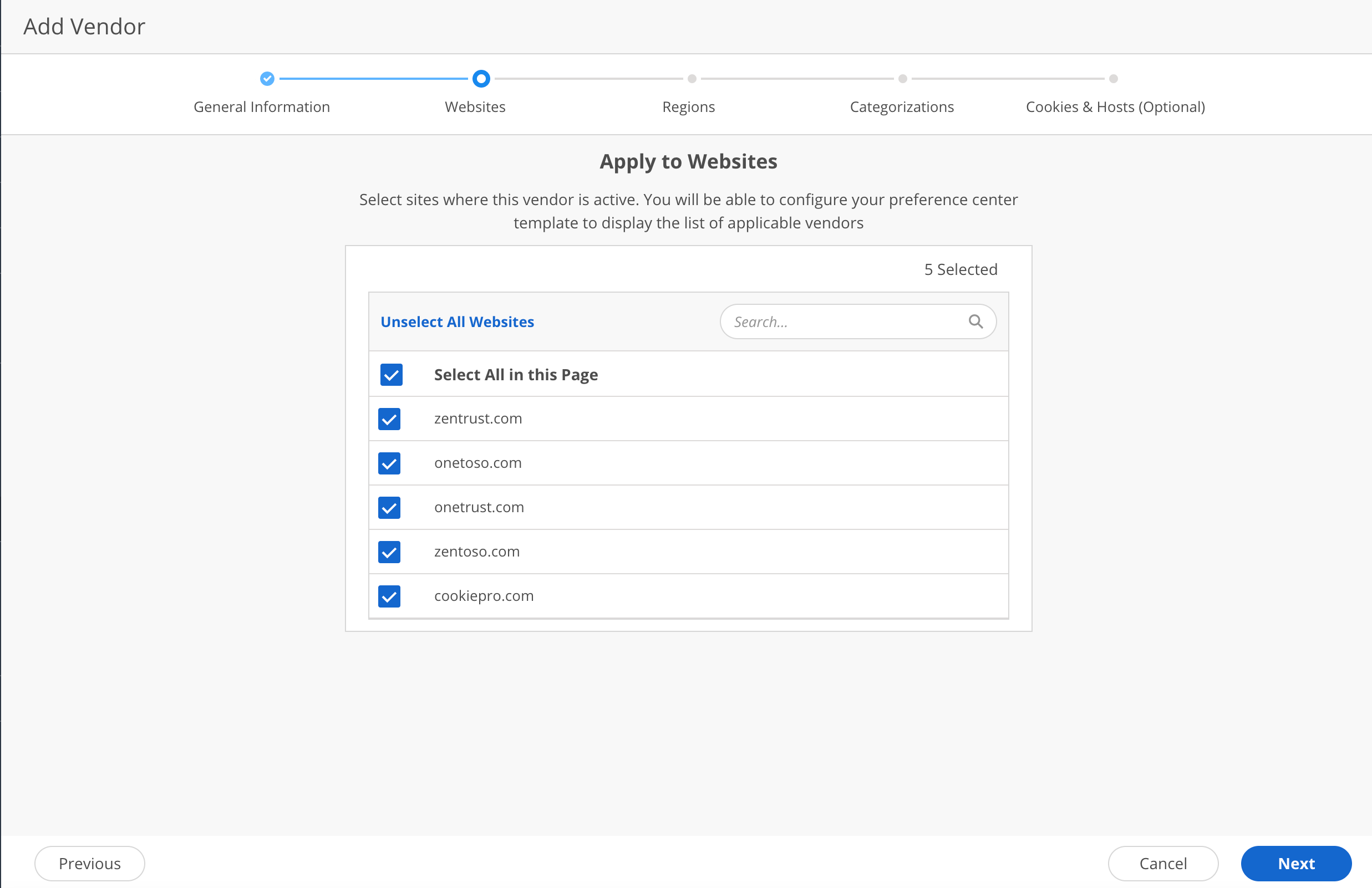Viewport: 1372px width, 888px height.
Task: Uncheck the onetrust.com website
Action: tap(390, 508)
